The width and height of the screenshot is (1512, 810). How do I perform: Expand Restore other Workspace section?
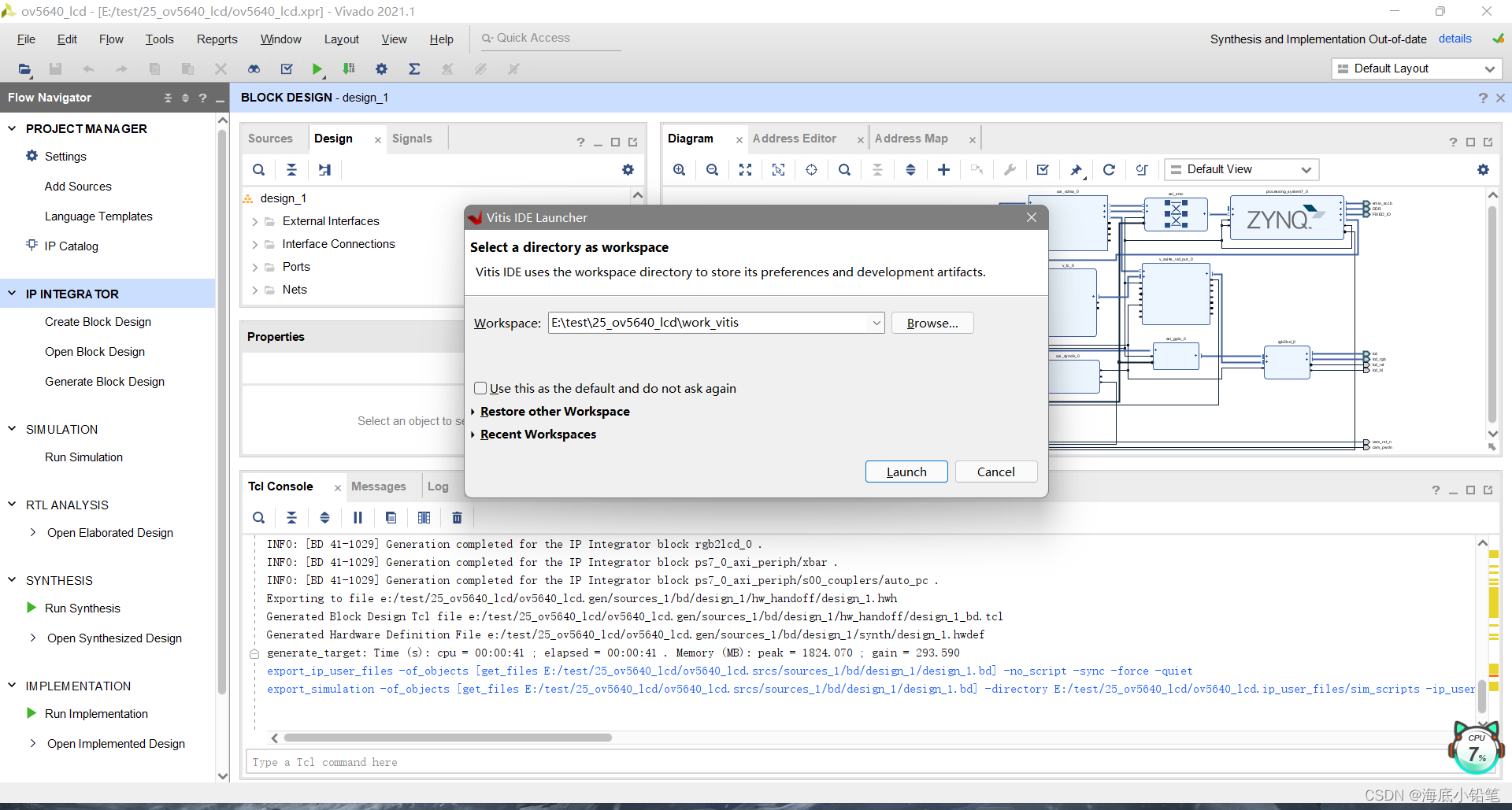(473, 412)
